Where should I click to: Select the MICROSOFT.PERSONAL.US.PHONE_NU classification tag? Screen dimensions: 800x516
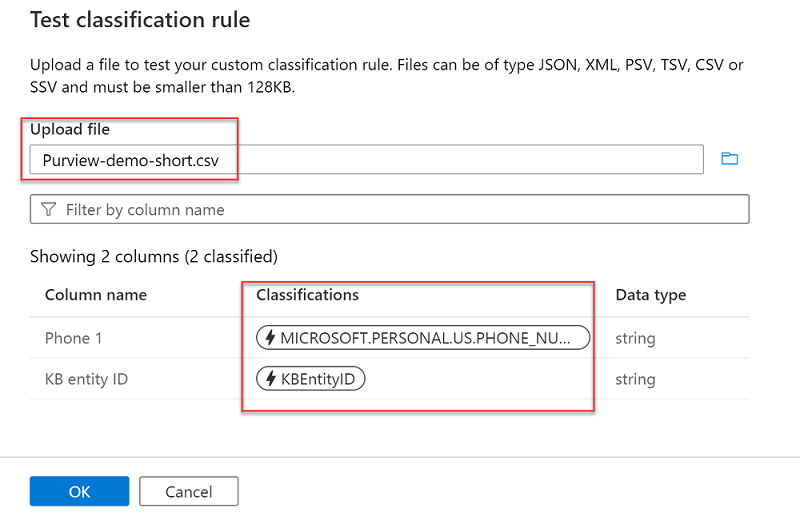(423, 338)
